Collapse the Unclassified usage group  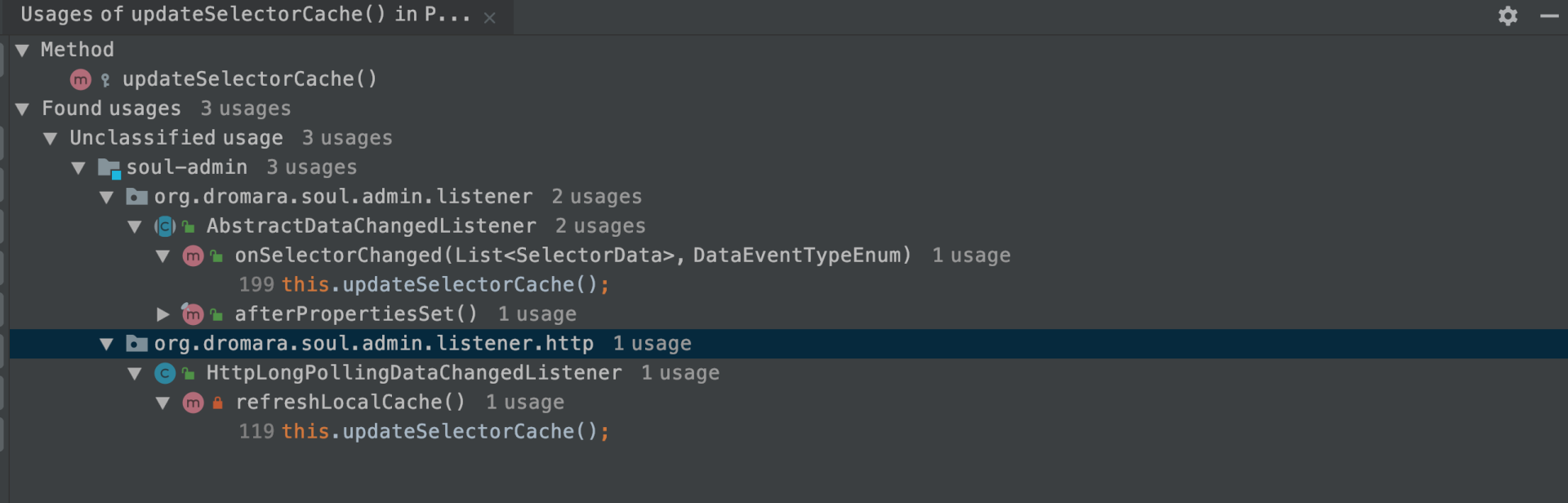51,139
